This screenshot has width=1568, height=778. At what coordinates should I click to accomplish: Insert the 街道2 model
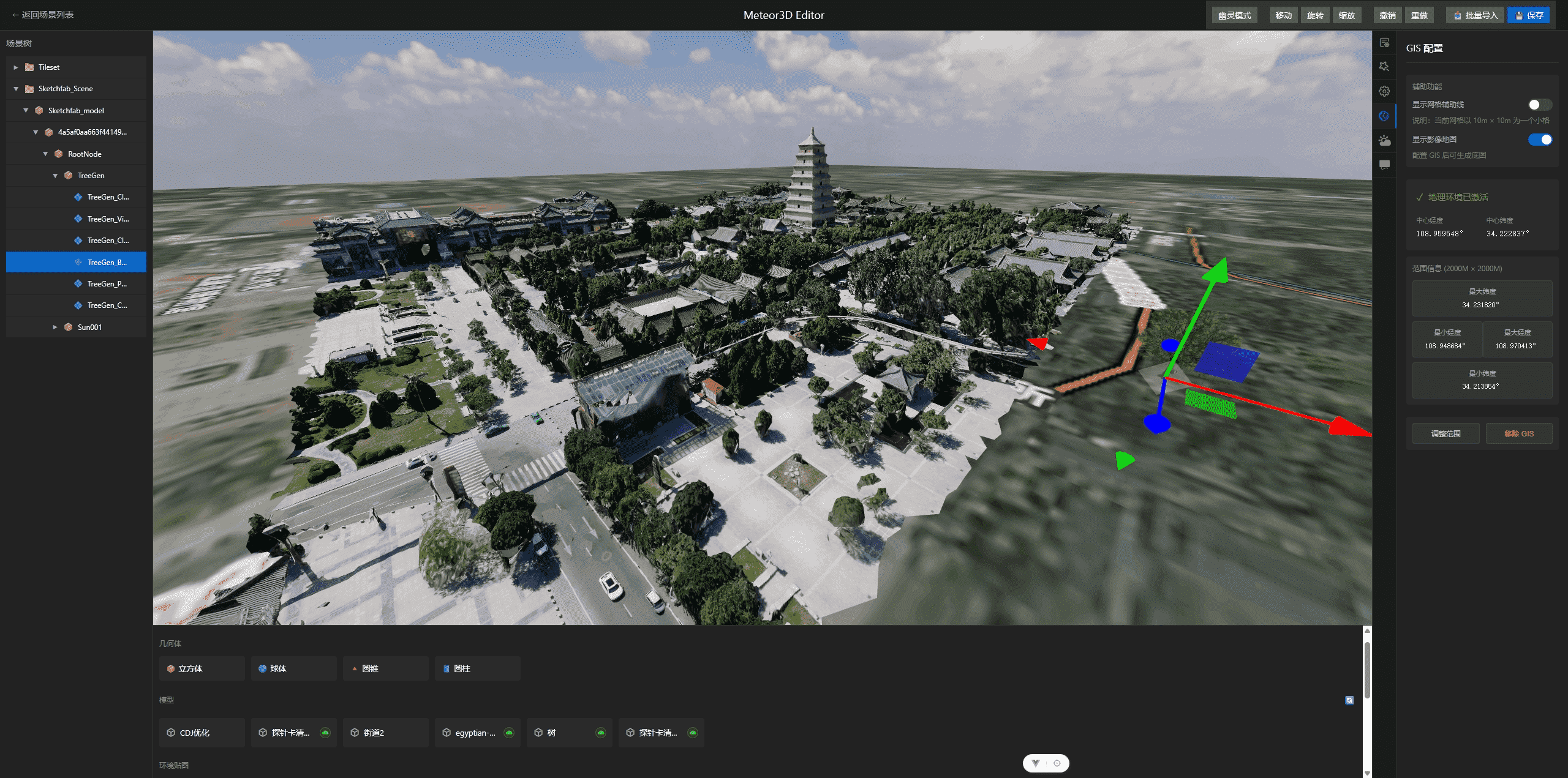(386, 733)
